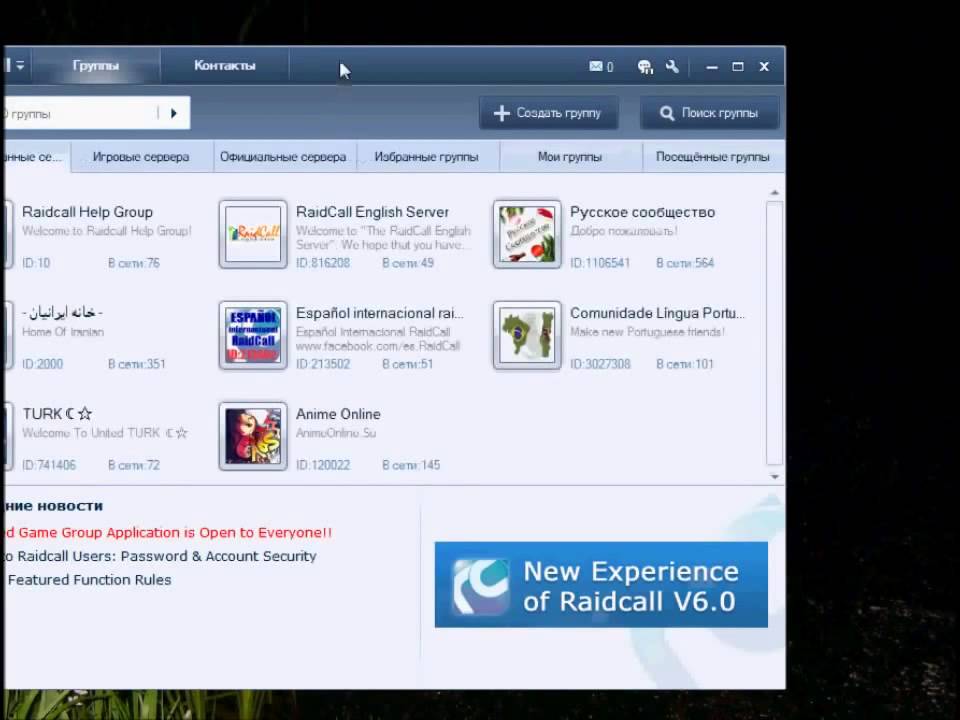Click the ID:3027308 text
This screenshot has width=960, height=720.
point(600,364)
